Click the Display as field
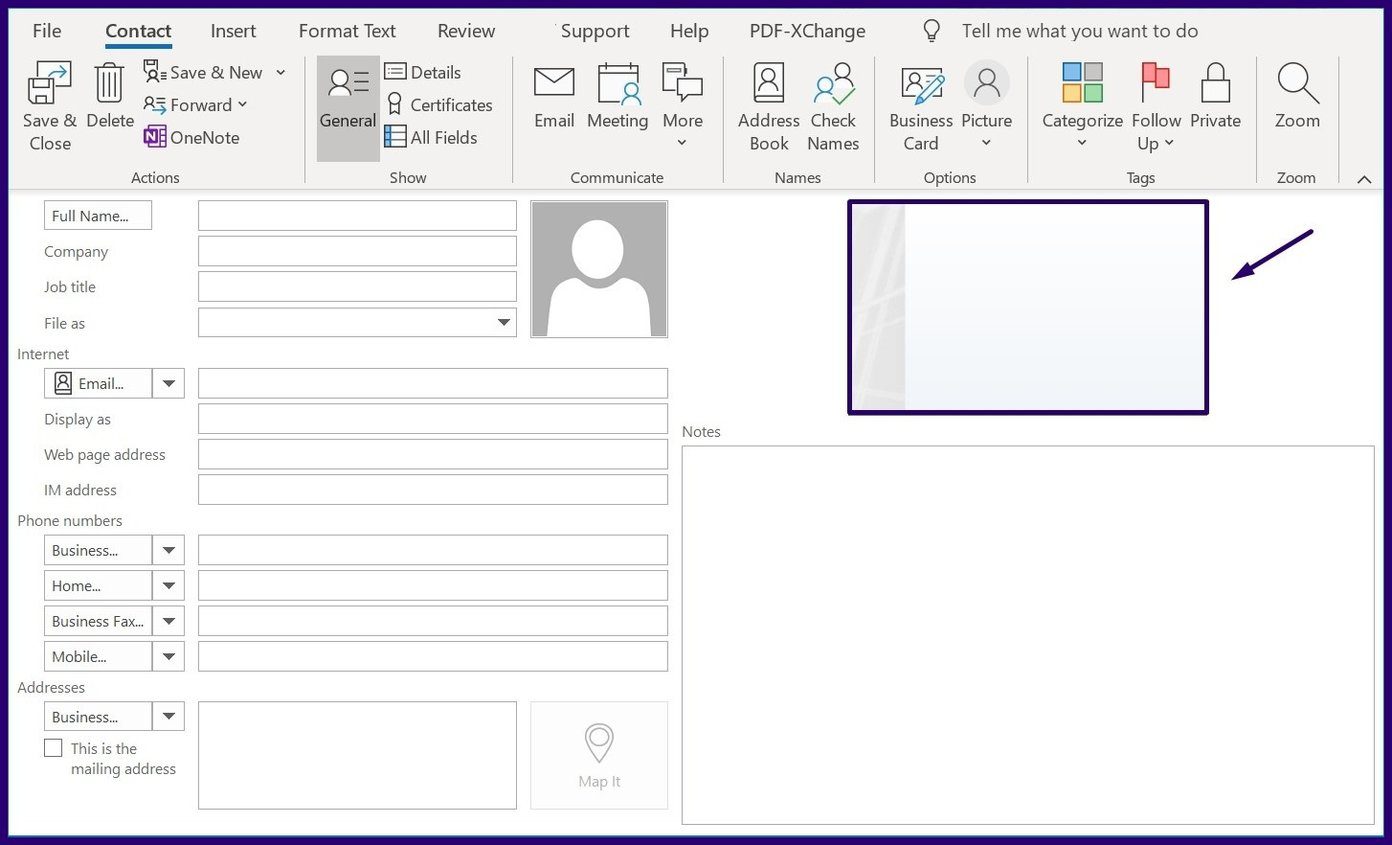 pos(433,419)
